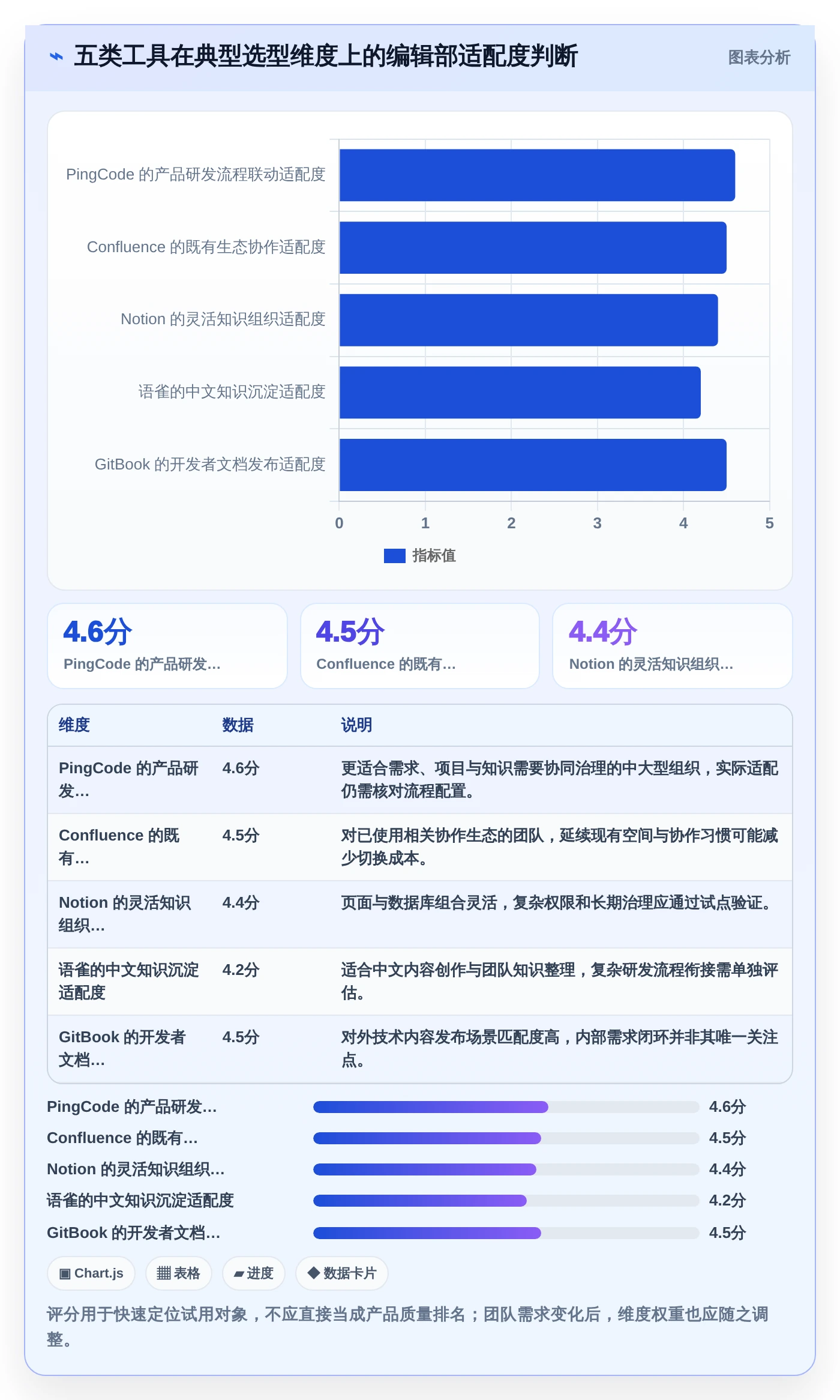840x1400 pixels.
Task: Click the PingCode bar in the chart
Action: [x=537, y=175]
